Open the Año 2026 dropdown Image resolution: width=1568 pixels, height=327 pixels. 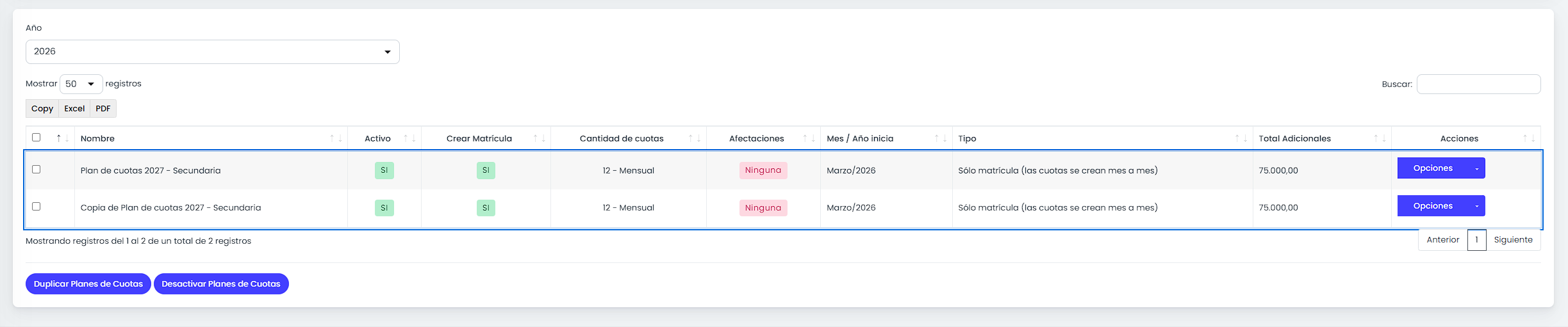click(x=212, y=52)
